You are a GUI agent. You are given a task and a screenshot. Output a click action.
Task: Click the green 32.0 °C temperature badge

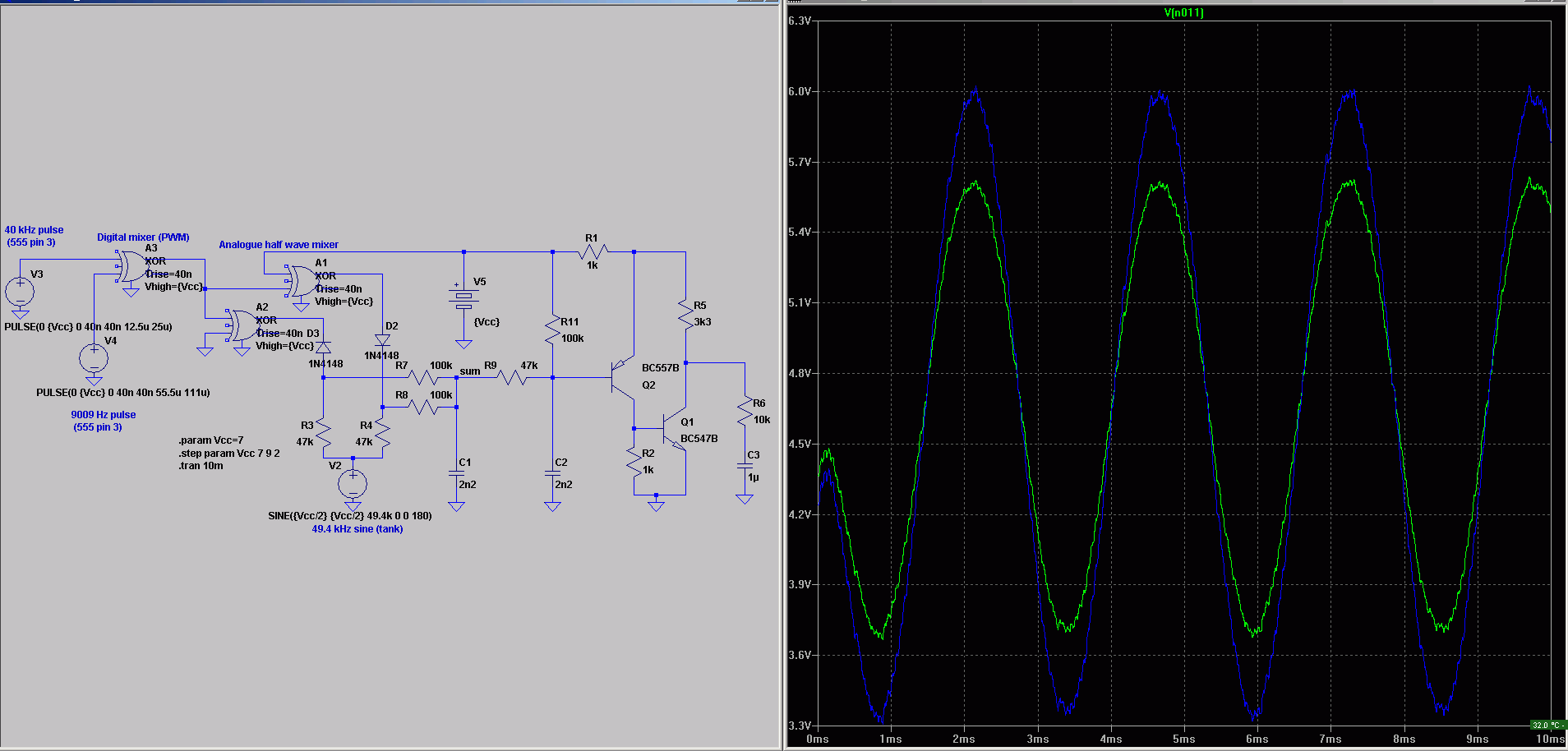tap(1547, 725)
